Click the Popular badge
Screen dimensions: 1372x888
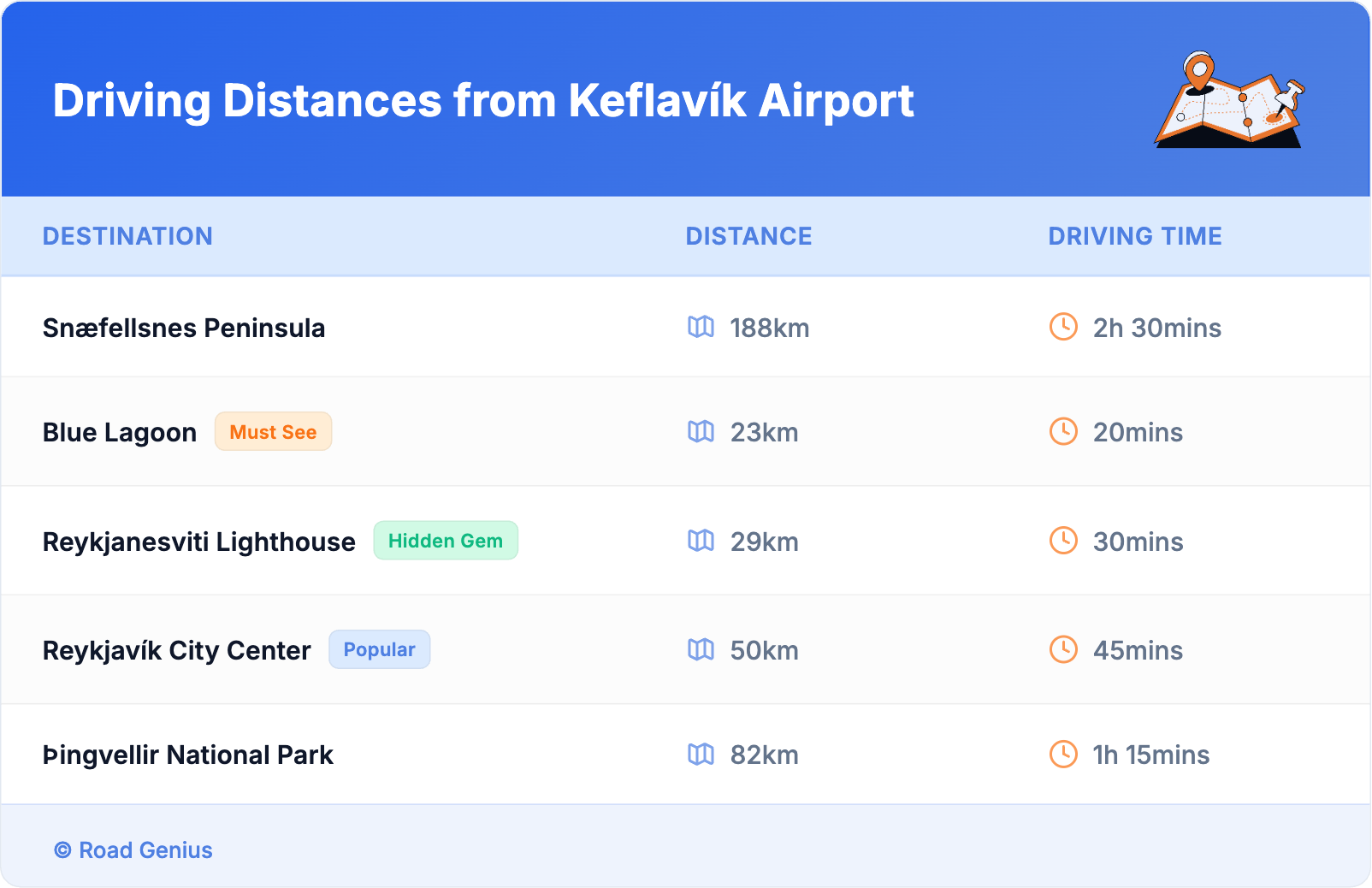click(x=379, y=649)
